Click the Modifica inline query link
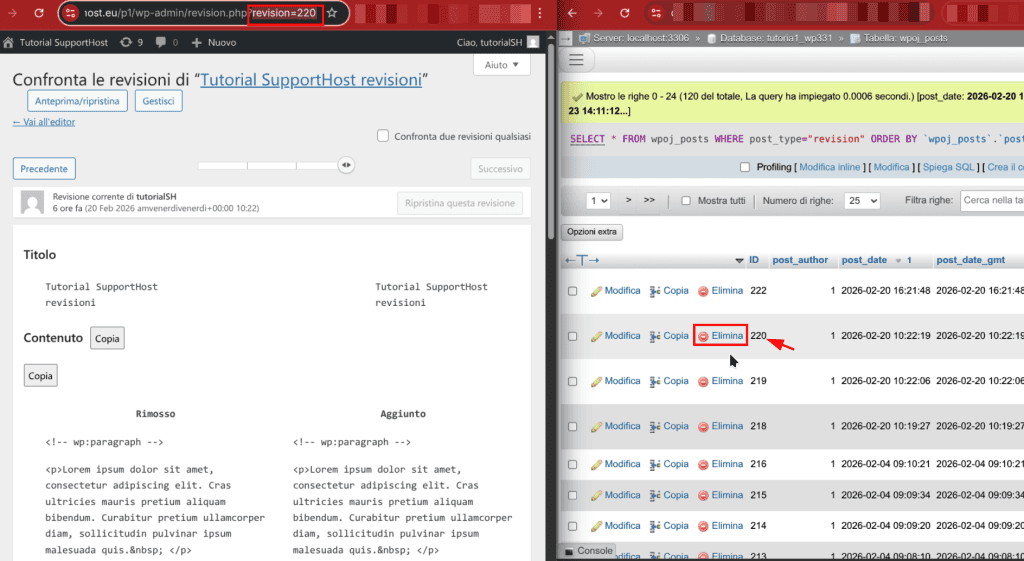This screenshot has width=1024, height=561. pyautogui.click(x=829, y=167)
